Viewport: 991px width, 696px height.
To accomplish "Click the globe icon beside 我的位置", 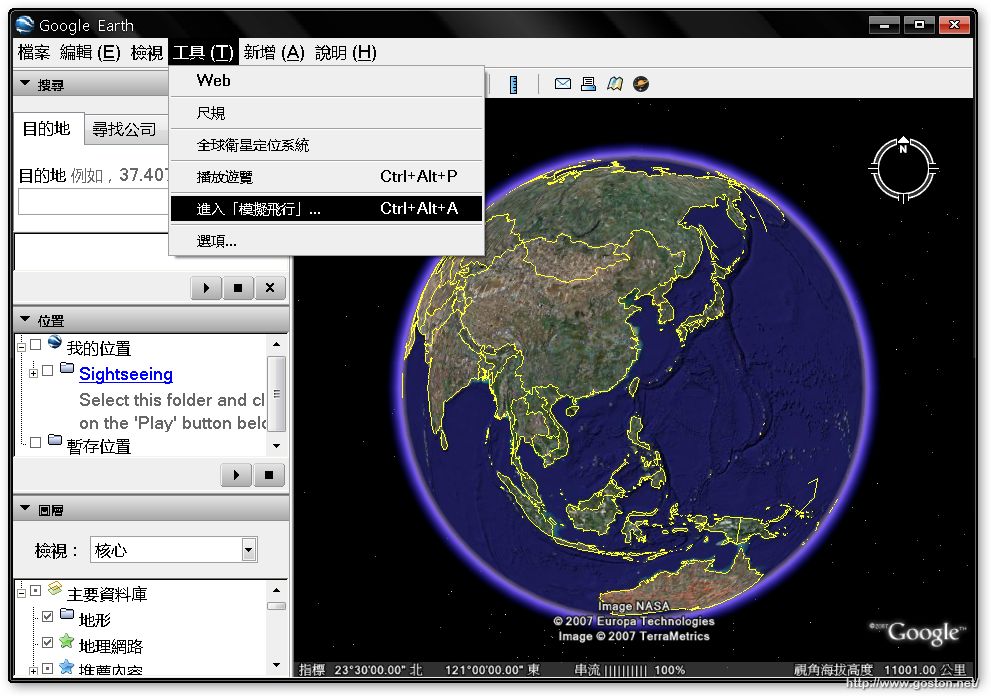I will coord(55,342).
